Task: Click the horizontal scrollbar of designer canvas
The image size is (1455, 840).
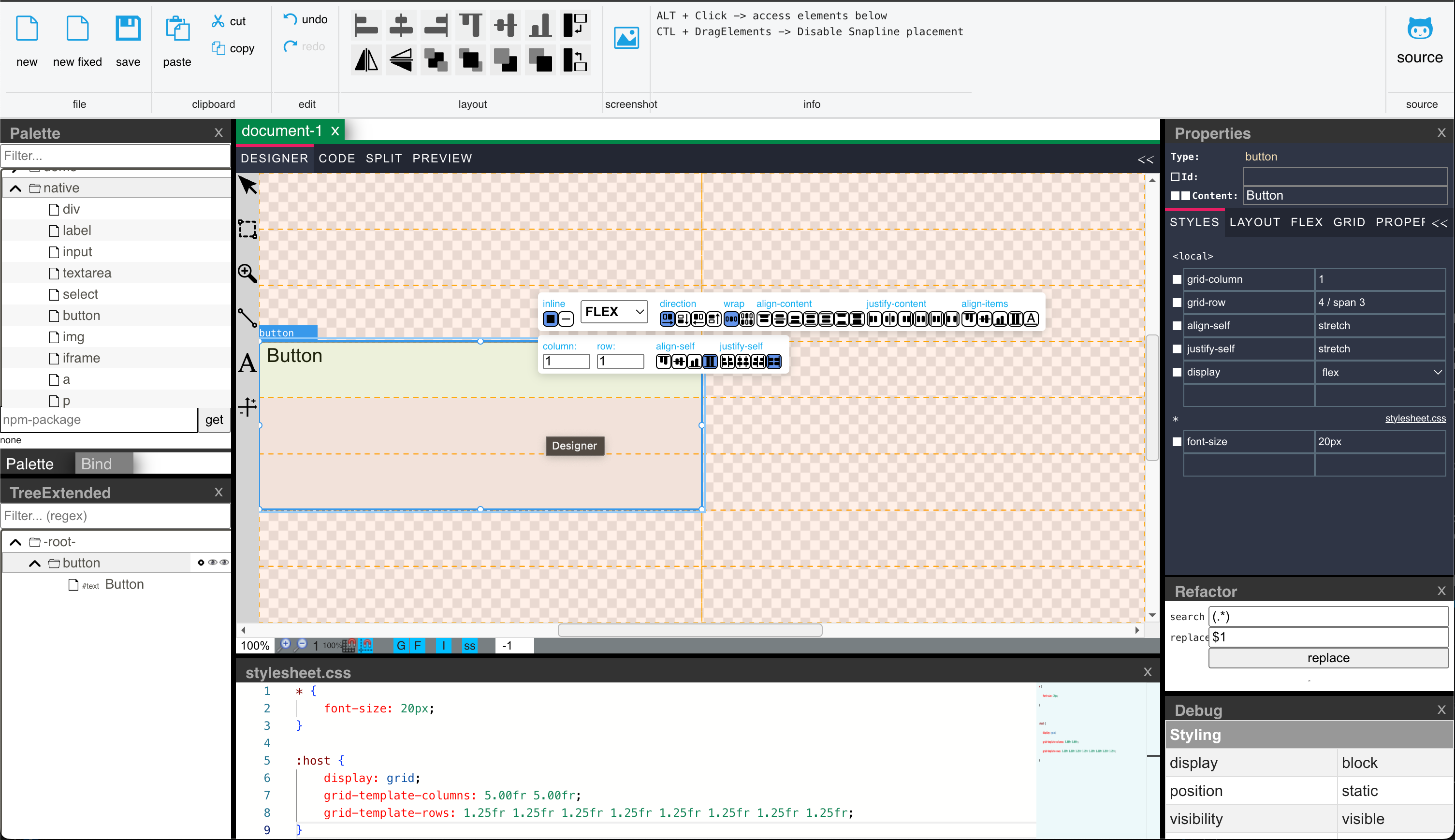Action: 689,630
